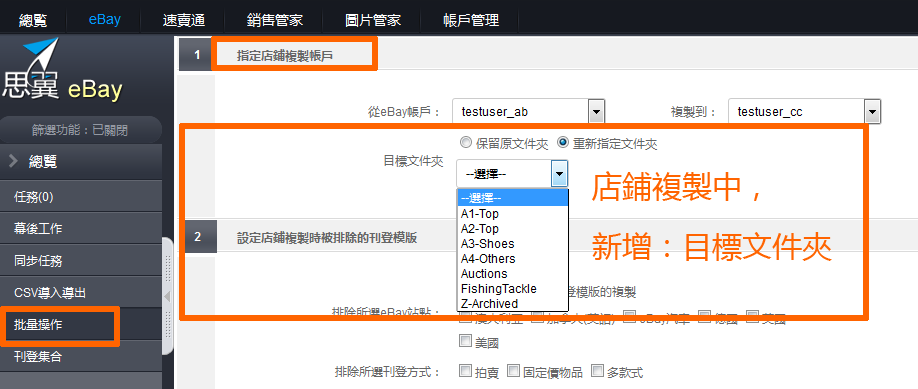
Task: Pick A4-Others from the folder list
Action: click(x=512, y=258)
